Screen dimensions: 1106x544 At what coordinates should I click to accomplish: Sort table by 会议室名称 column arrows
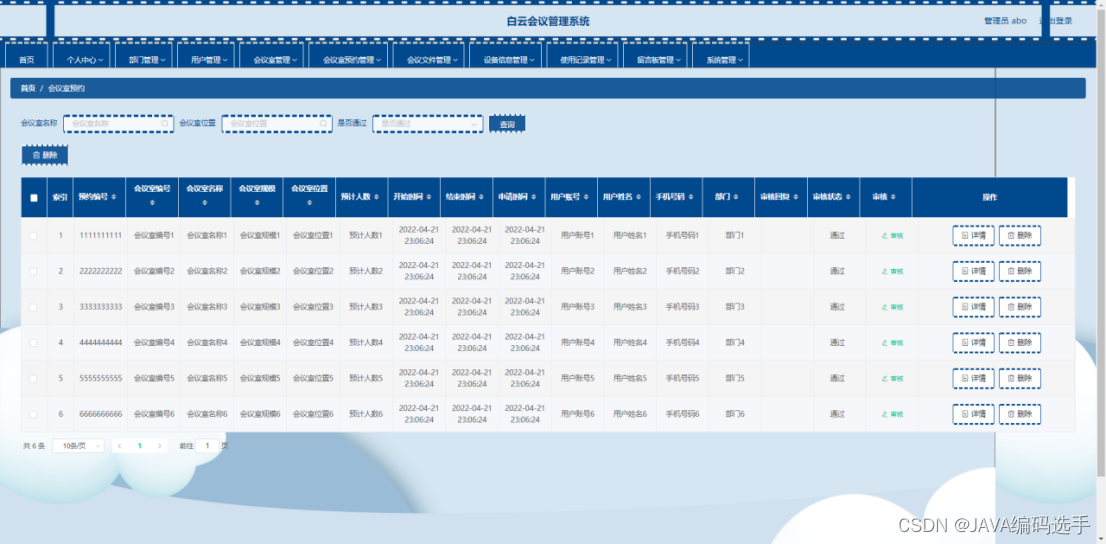(205, 203)
